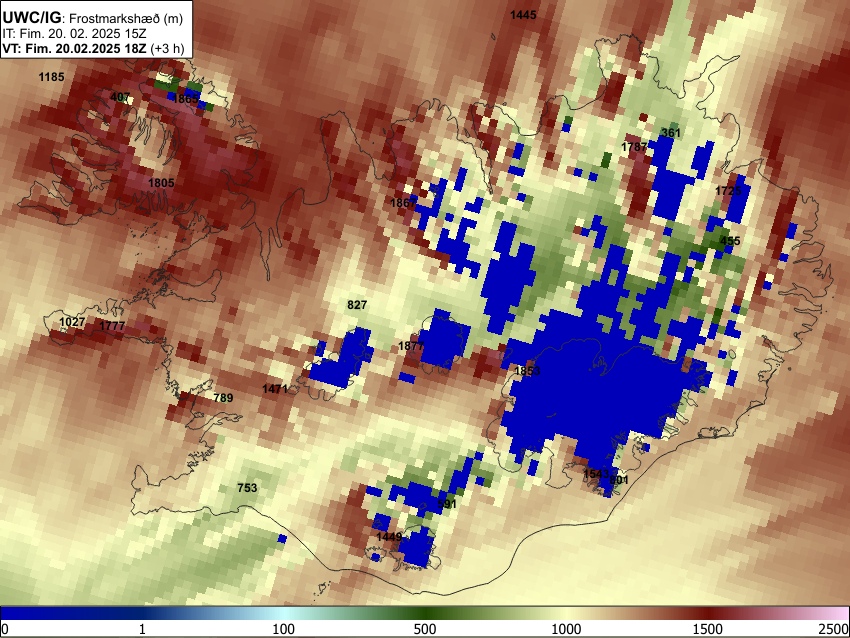Image resolution: width=850 pixels, height=638 pixels.
Task: Click the VT: Fim. 20.02.2025 18Z line
Action: coord(93,48)
